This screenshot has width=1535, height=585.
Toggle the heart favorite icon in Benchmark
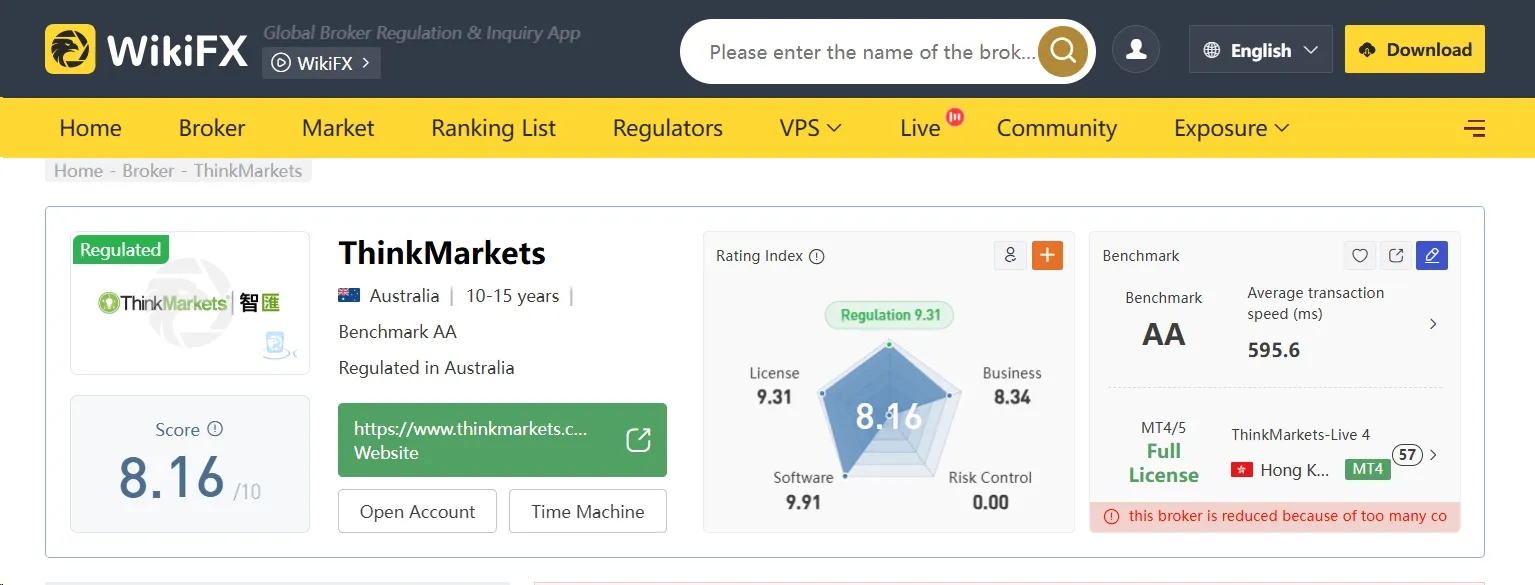[x=1360, y=256]
